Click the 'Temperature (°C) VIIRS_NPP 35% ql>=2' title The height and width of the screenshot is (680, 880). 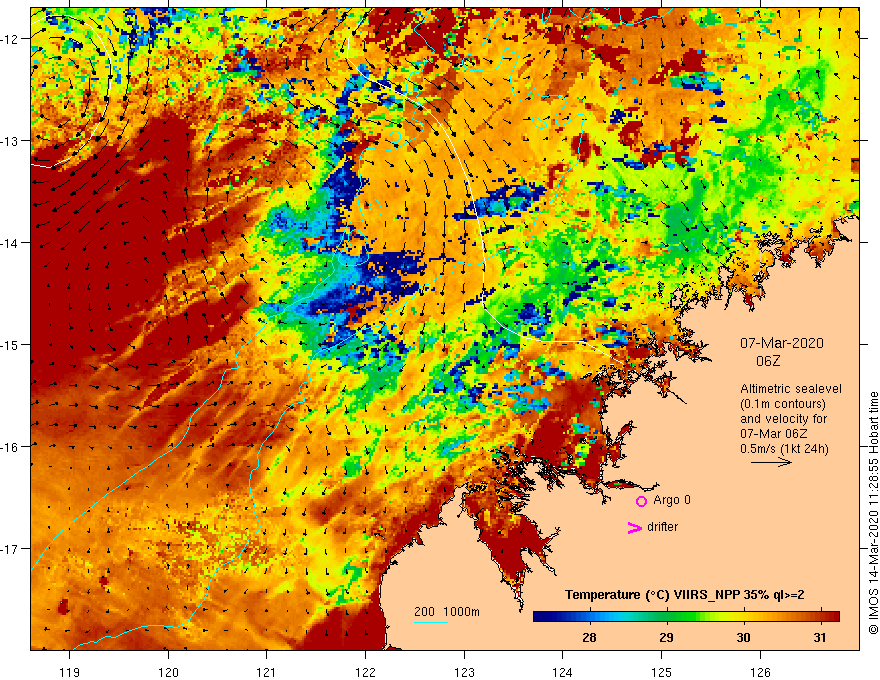(685, 594)
